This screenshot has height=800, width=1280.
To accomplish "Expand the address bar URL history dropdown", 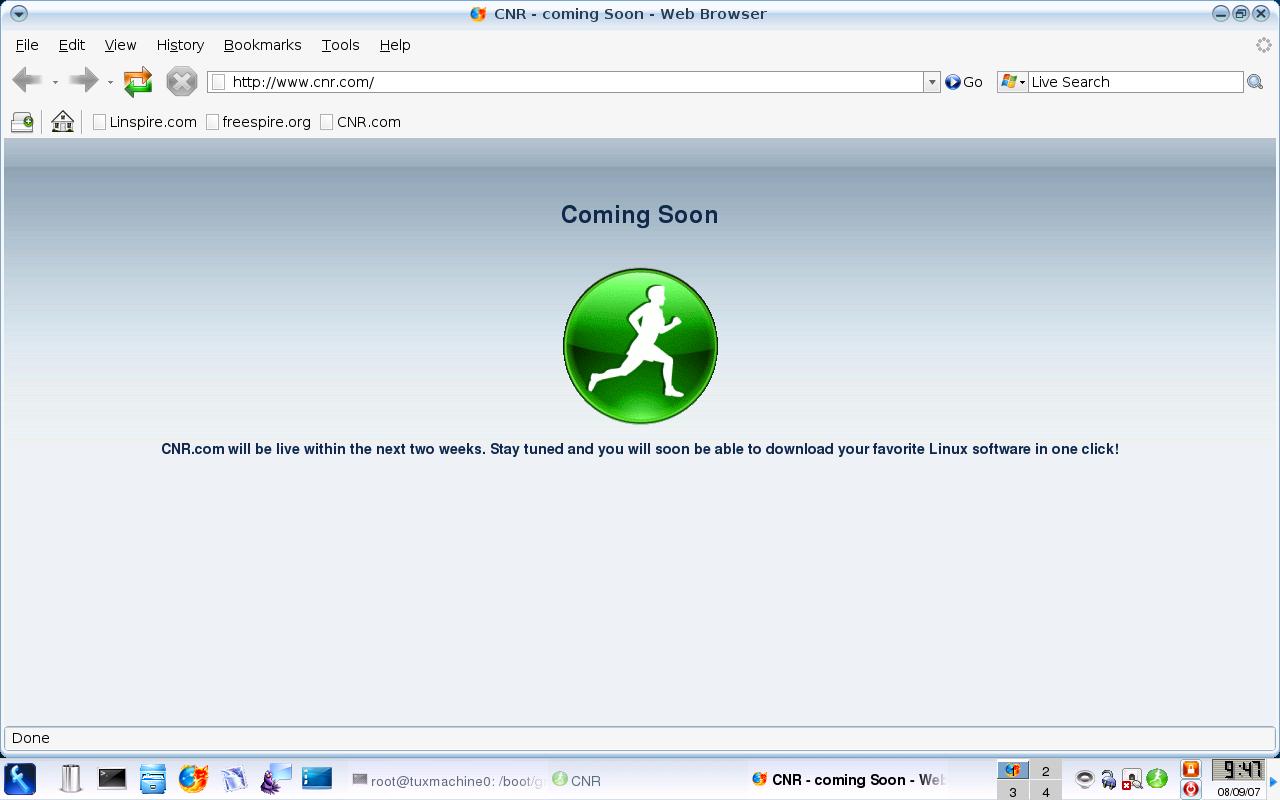I will point(932,82).
